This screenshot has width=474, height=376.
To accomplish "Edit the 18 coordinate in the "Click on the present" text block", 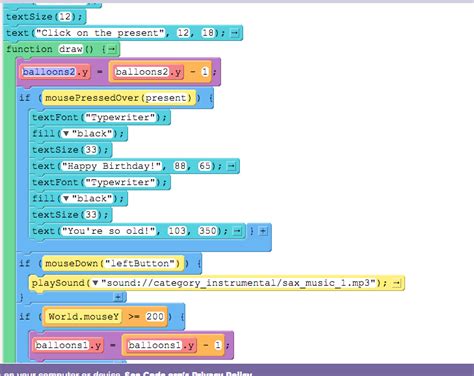I will [x=208, y=33].
